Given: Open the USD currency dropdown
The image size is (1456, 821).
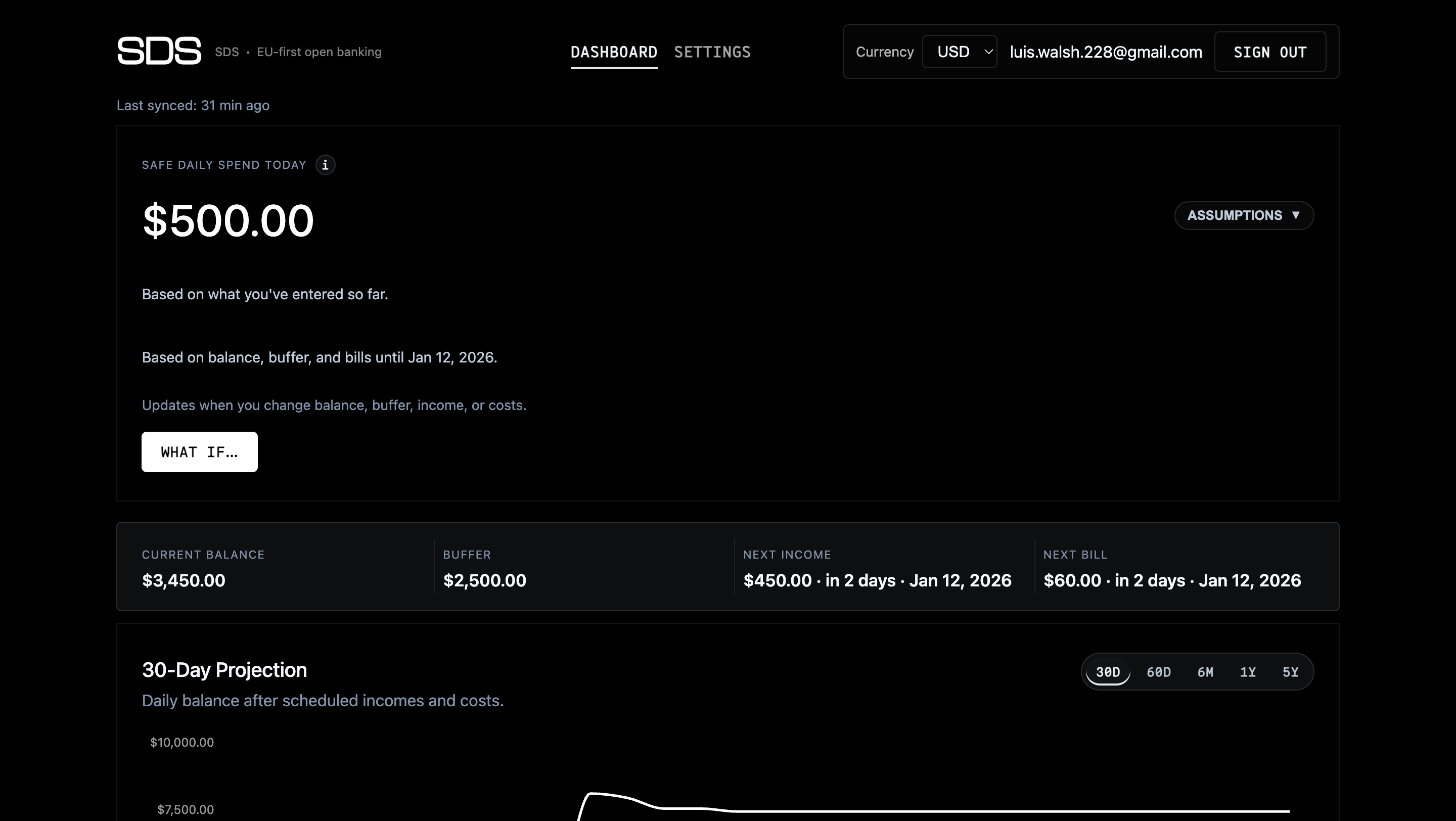Looking at the screenshot, I should [x=959, y=52].
